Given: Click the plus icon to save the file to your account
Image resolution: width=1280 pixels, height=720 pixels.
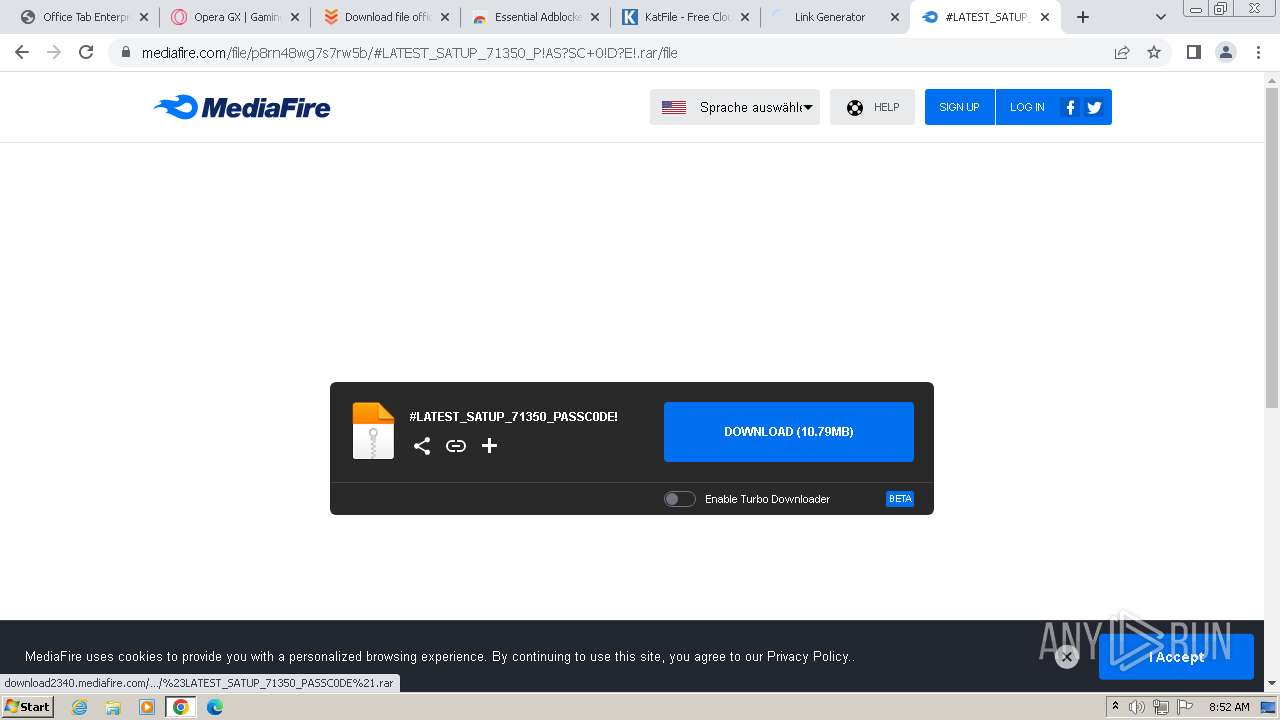Looking at the screenshot, I should click(489, 446).
